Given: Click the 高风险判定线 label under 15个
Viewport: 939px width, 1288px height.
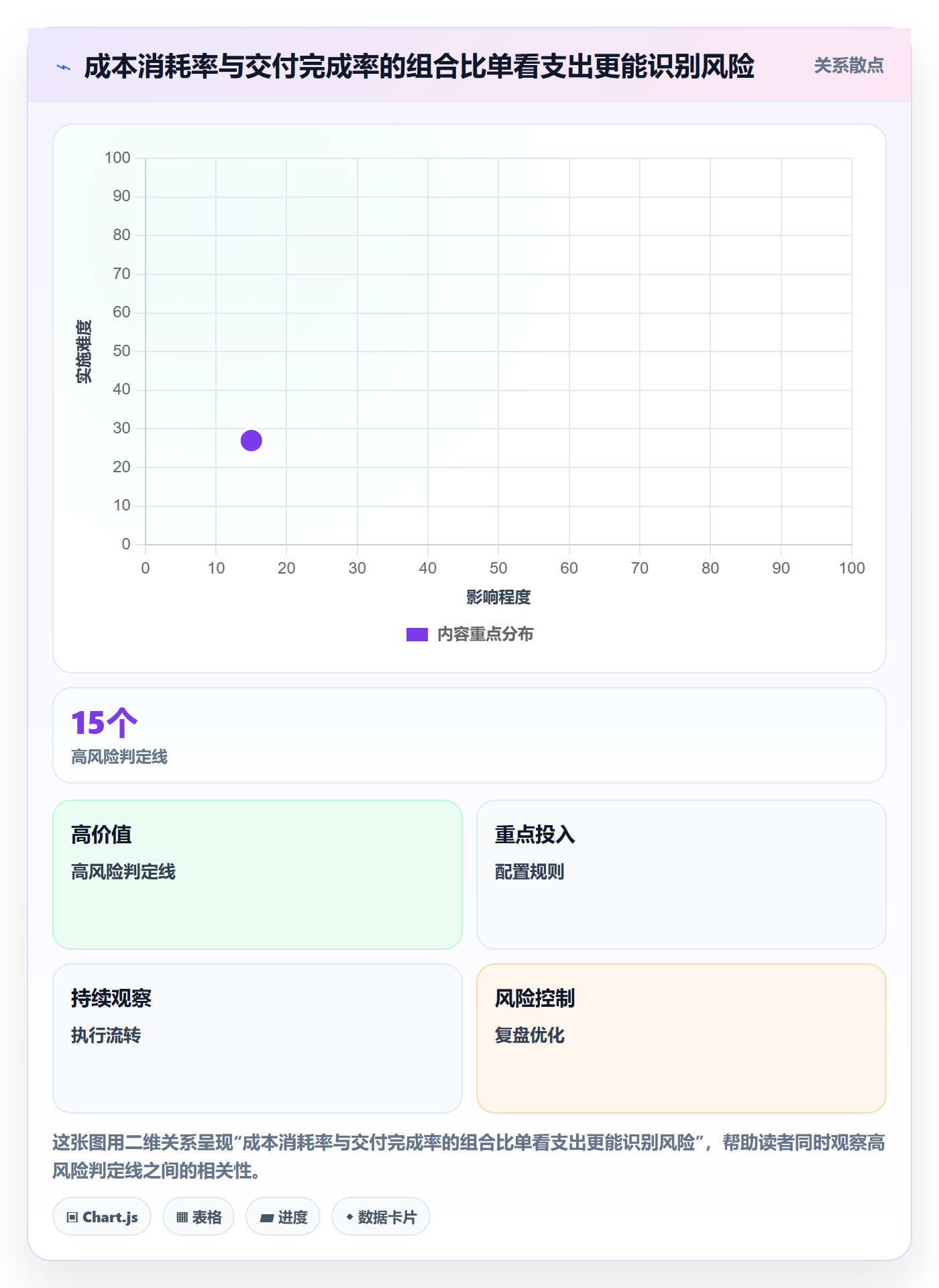Looking at the screenshot, I should point(119,757).
